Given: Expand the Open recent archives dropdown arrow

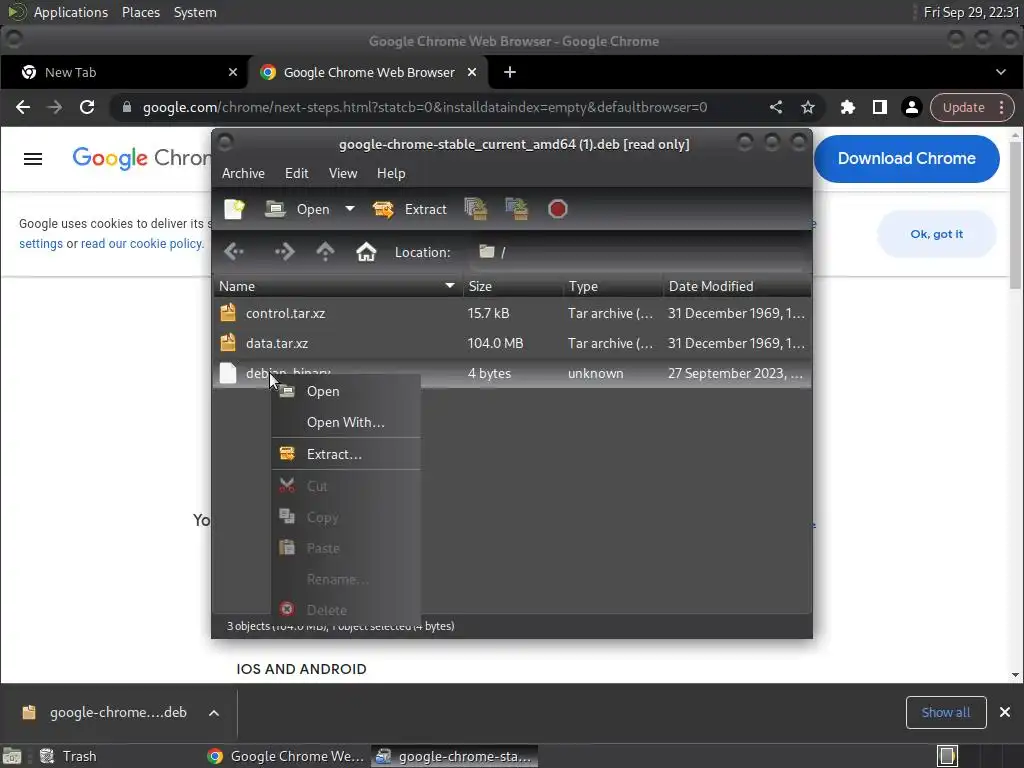Looking at the screenshot, I should pyautogui.click(x=350, y=209).
